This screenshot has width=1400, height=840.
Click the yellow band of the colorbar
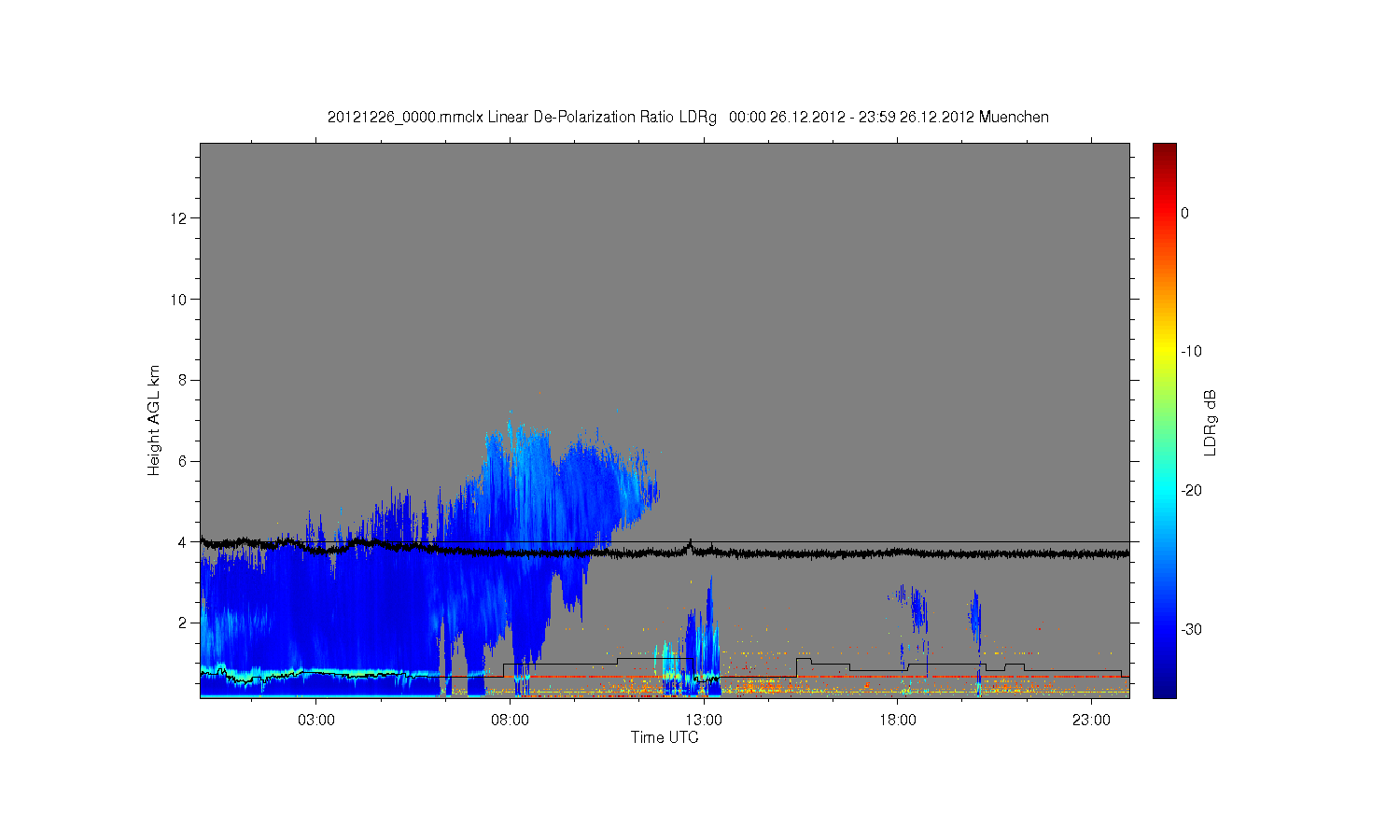1165,352
